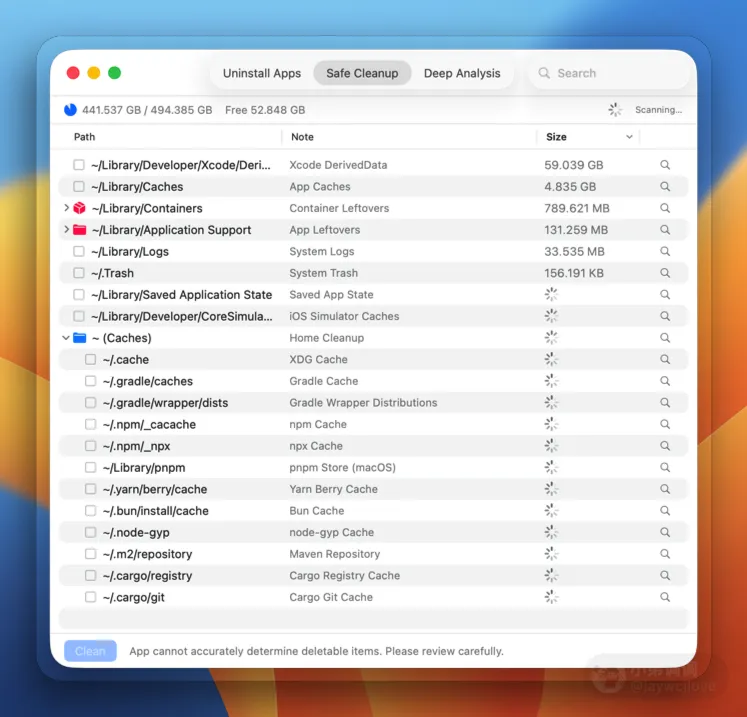Select the "~/.cargo/git" path text
Viewport: 747px width, 717px height.
(x=134, y=597)
